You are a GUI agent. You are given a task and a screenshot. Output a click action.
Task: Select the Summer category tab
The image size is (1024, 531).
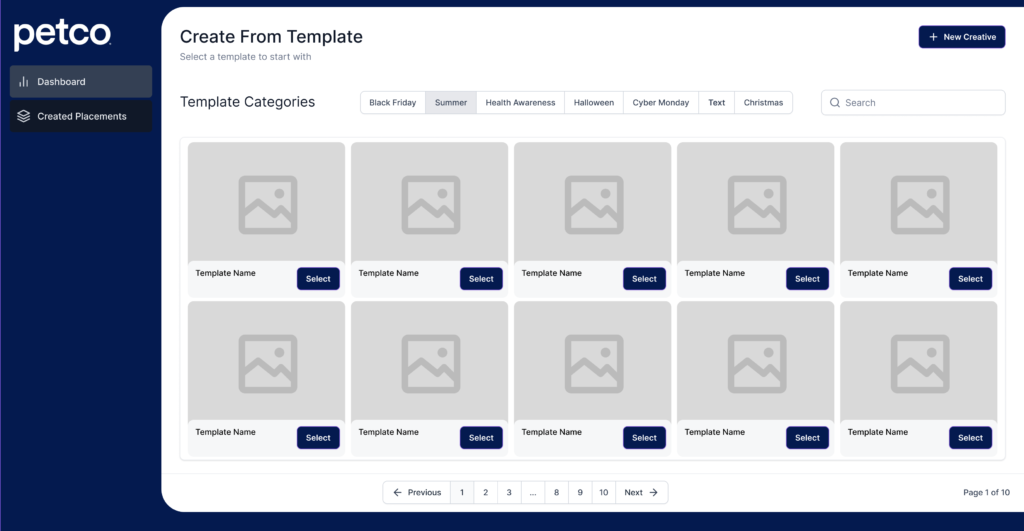pyautogui.click(x=450, y=103)
